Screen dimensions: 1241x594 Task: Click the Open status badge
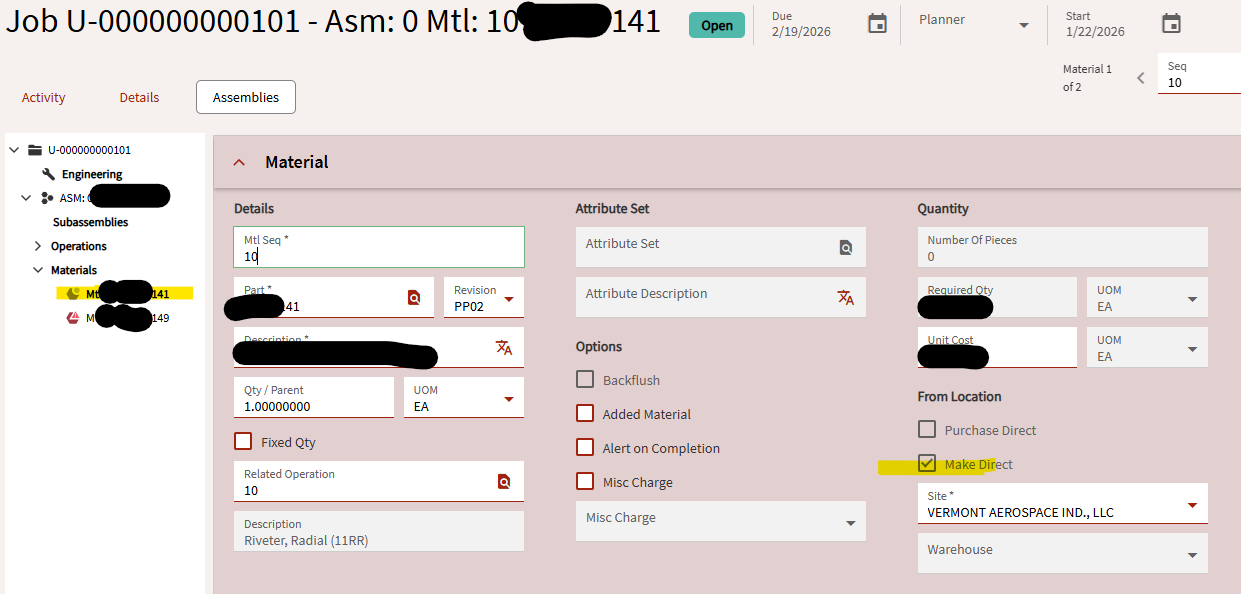(716, 25)
